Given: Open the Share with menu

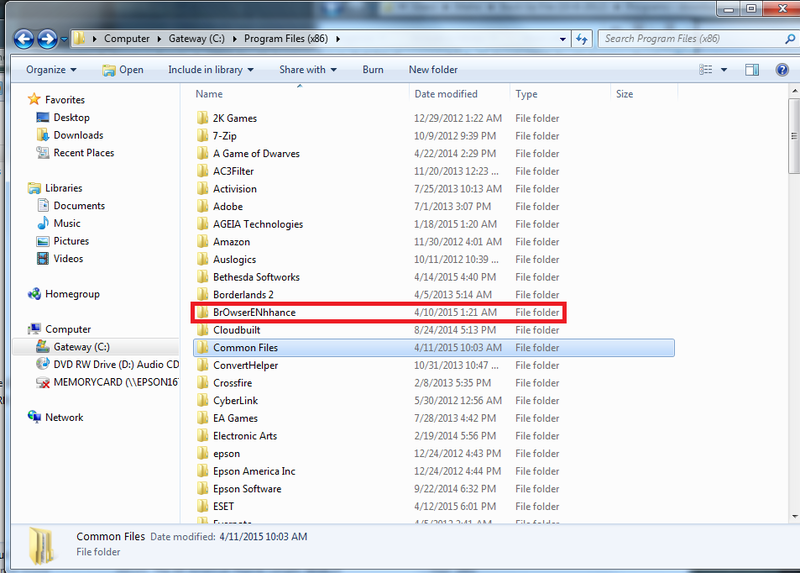Looking at the screenshot, I should (x=308, y=70).
